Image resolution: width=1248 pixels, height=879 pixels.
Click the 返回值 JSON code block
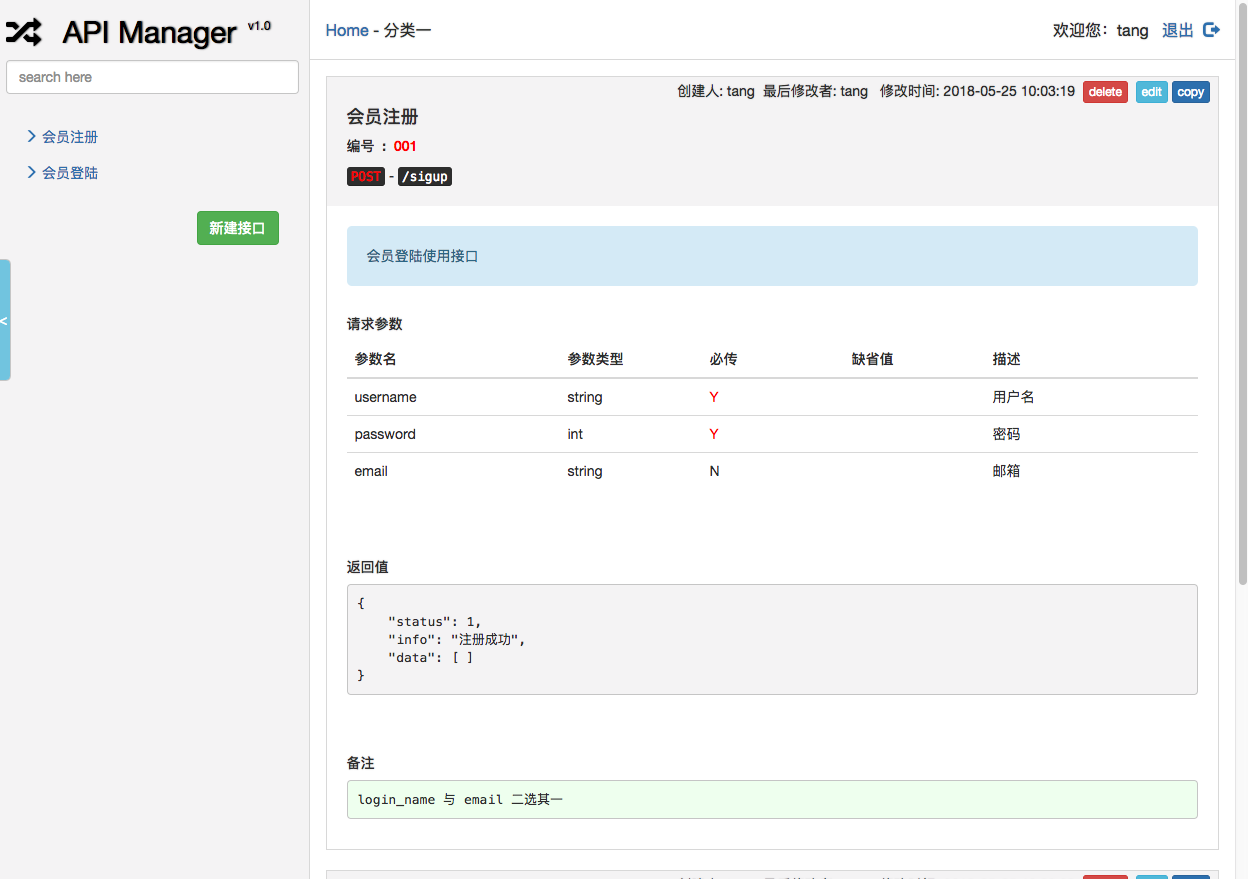pyautogui.click(x=772, y=639)
